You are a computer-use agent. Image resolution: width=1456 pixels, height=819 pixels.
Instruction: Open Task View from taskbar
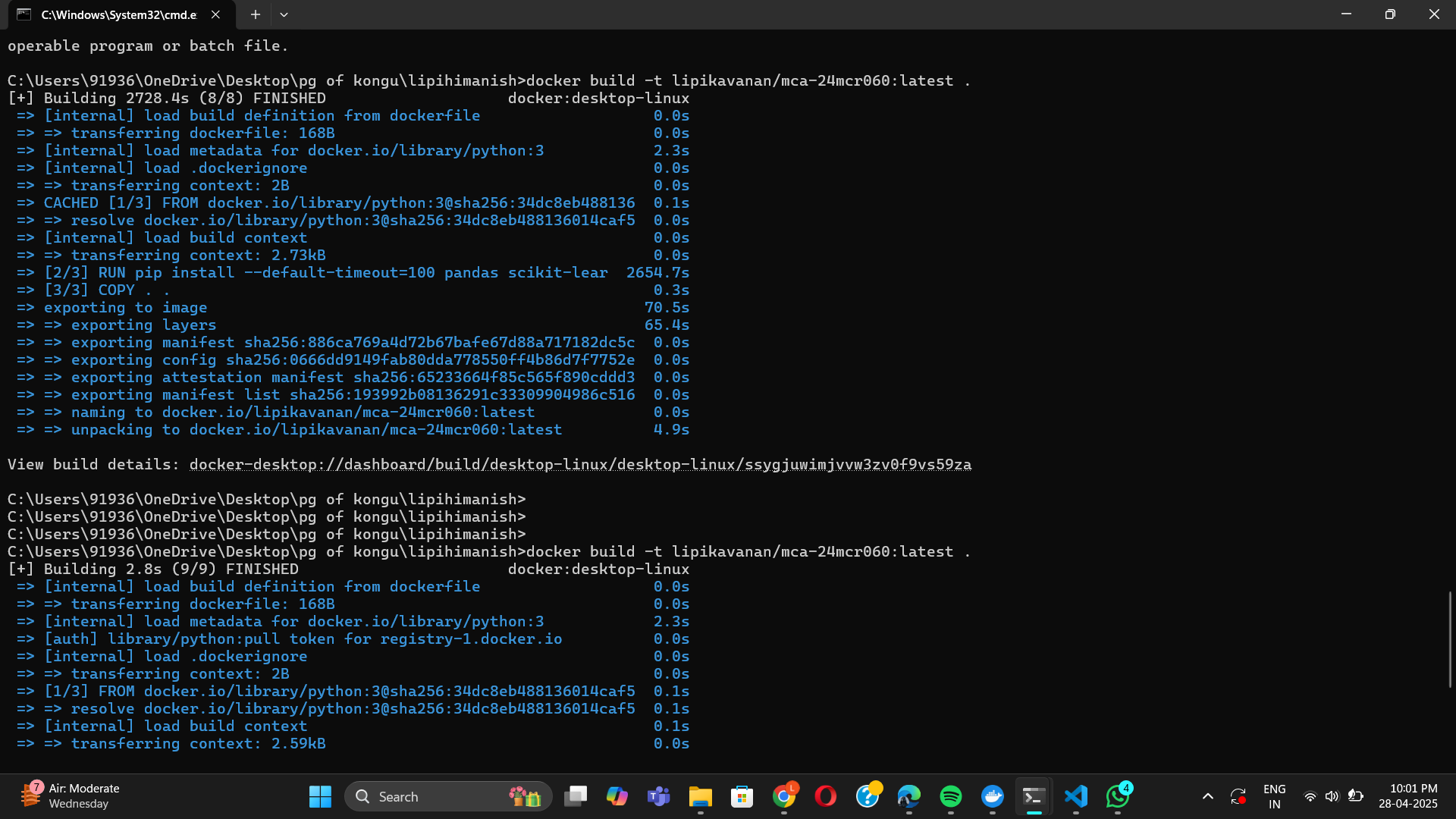tap(576, 796)
